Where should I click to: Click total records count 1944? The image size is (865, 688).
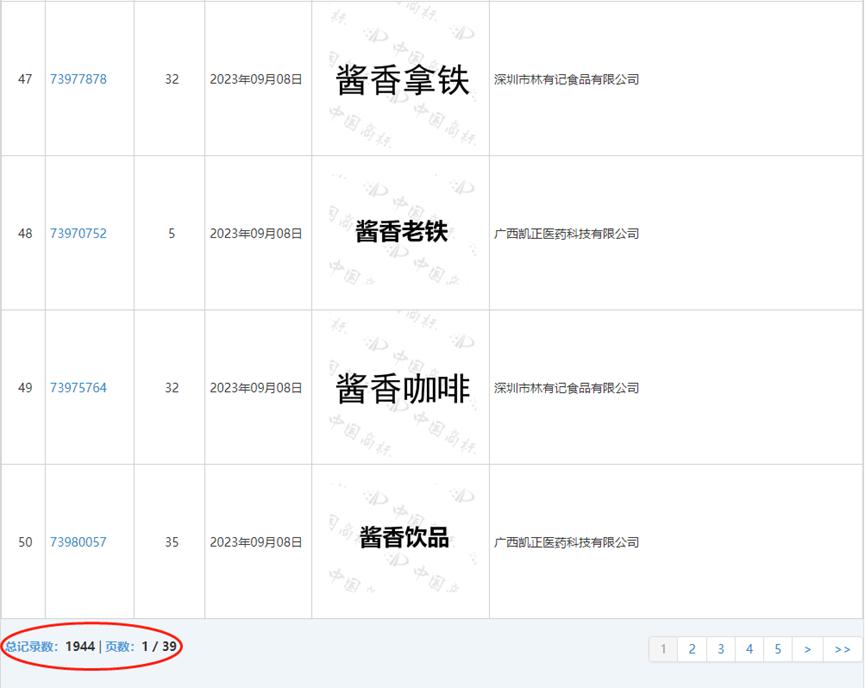coord(80,646)
